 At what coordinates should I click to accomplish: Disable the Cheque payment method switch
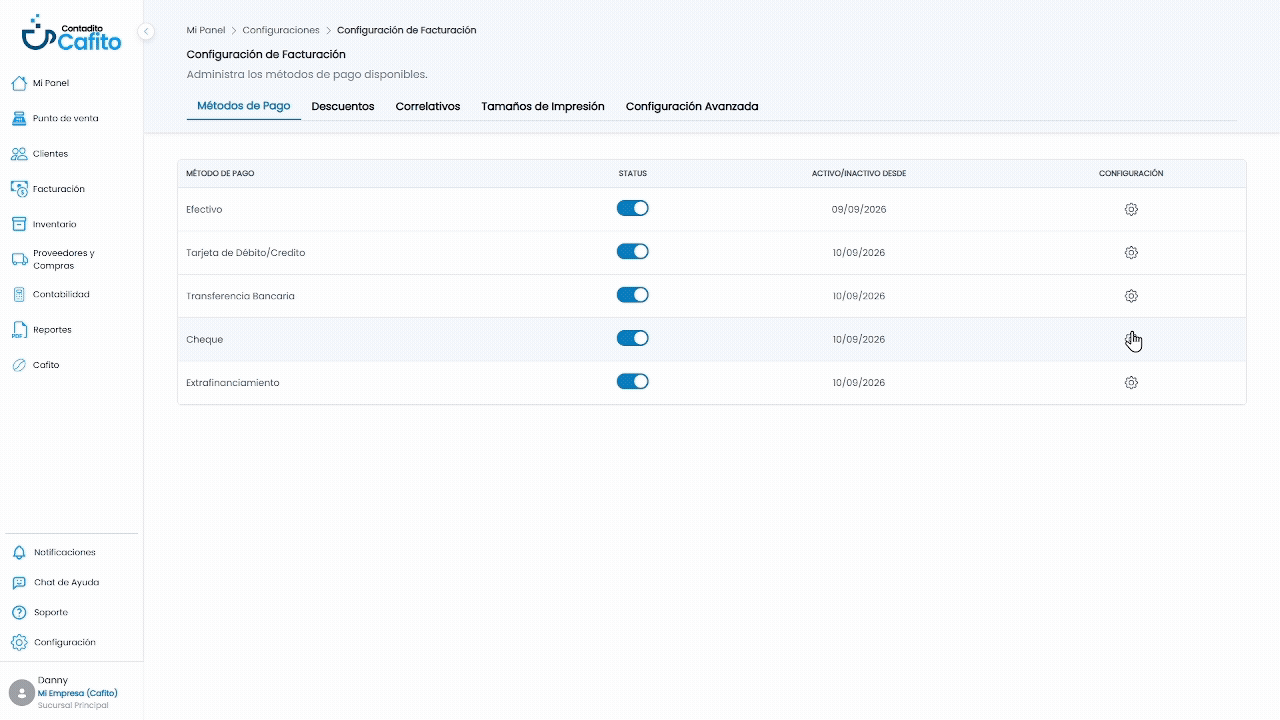632,338
